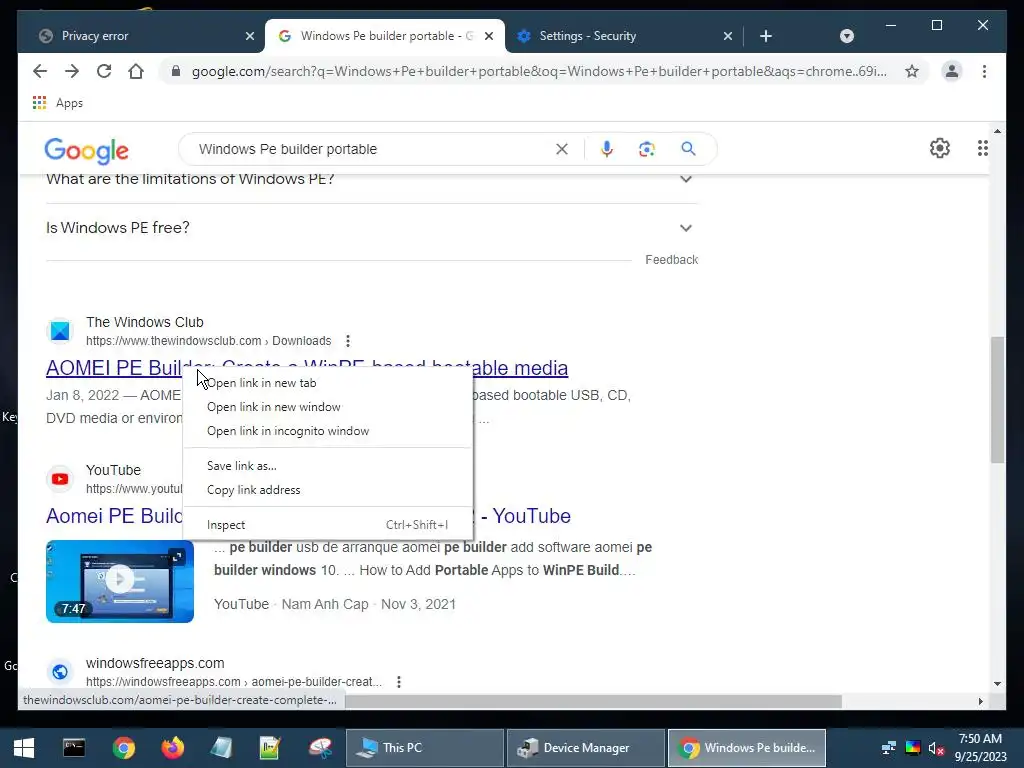The height and width of the screenshot is (768, 1024).
Task: Clear the Google search box text
Action: (562, 149)
